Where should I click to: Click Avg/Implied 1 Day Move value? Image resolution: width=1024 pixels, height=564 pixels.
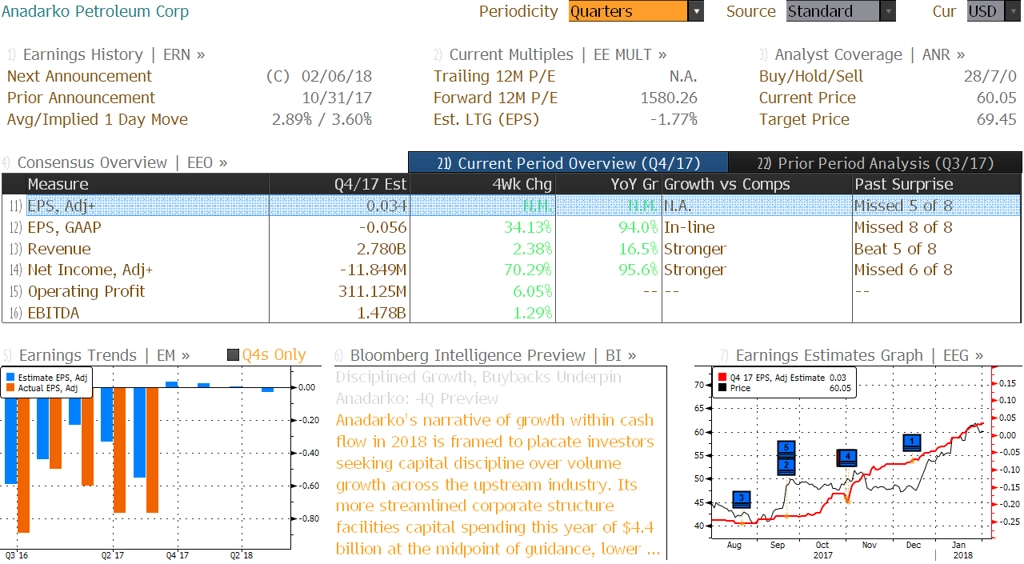click(x=322, y=119)
